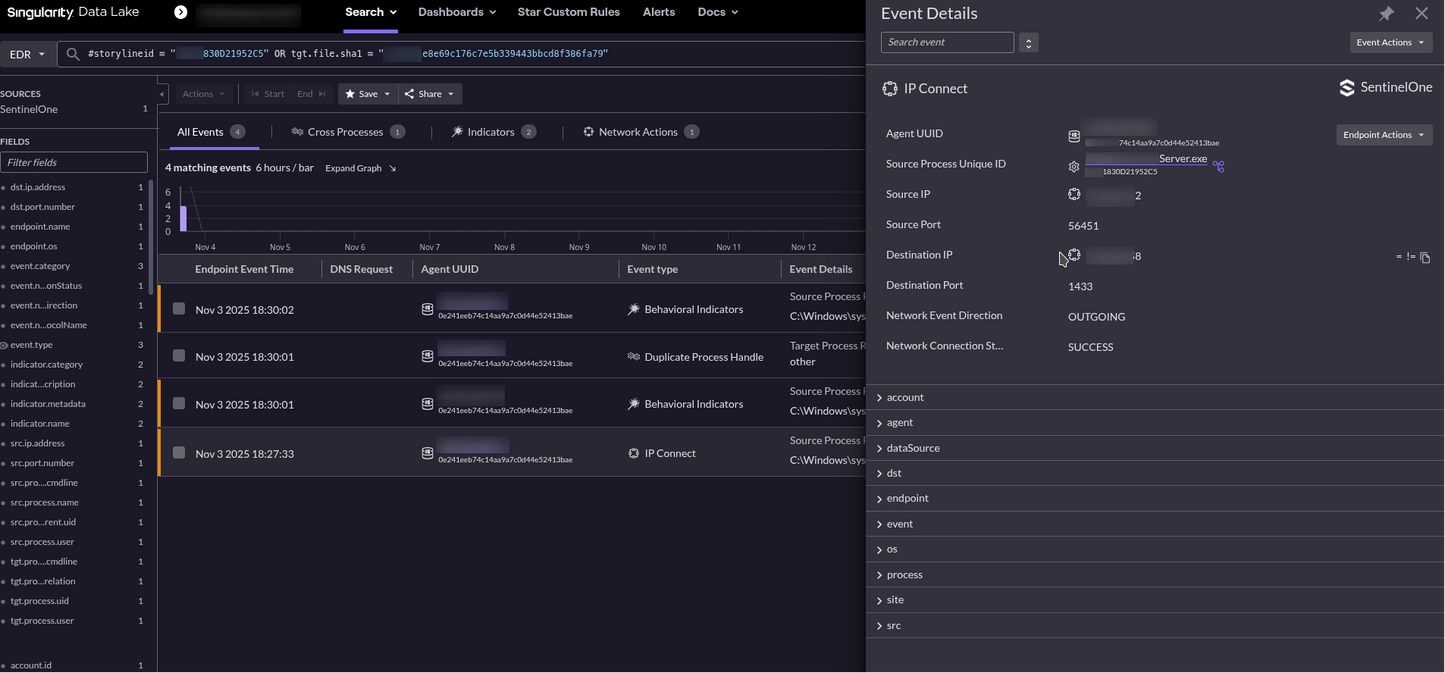Screen dimensions: 1445x673
Task: Expand the process section
Action: pyautogui.click(x=904, y=574)
